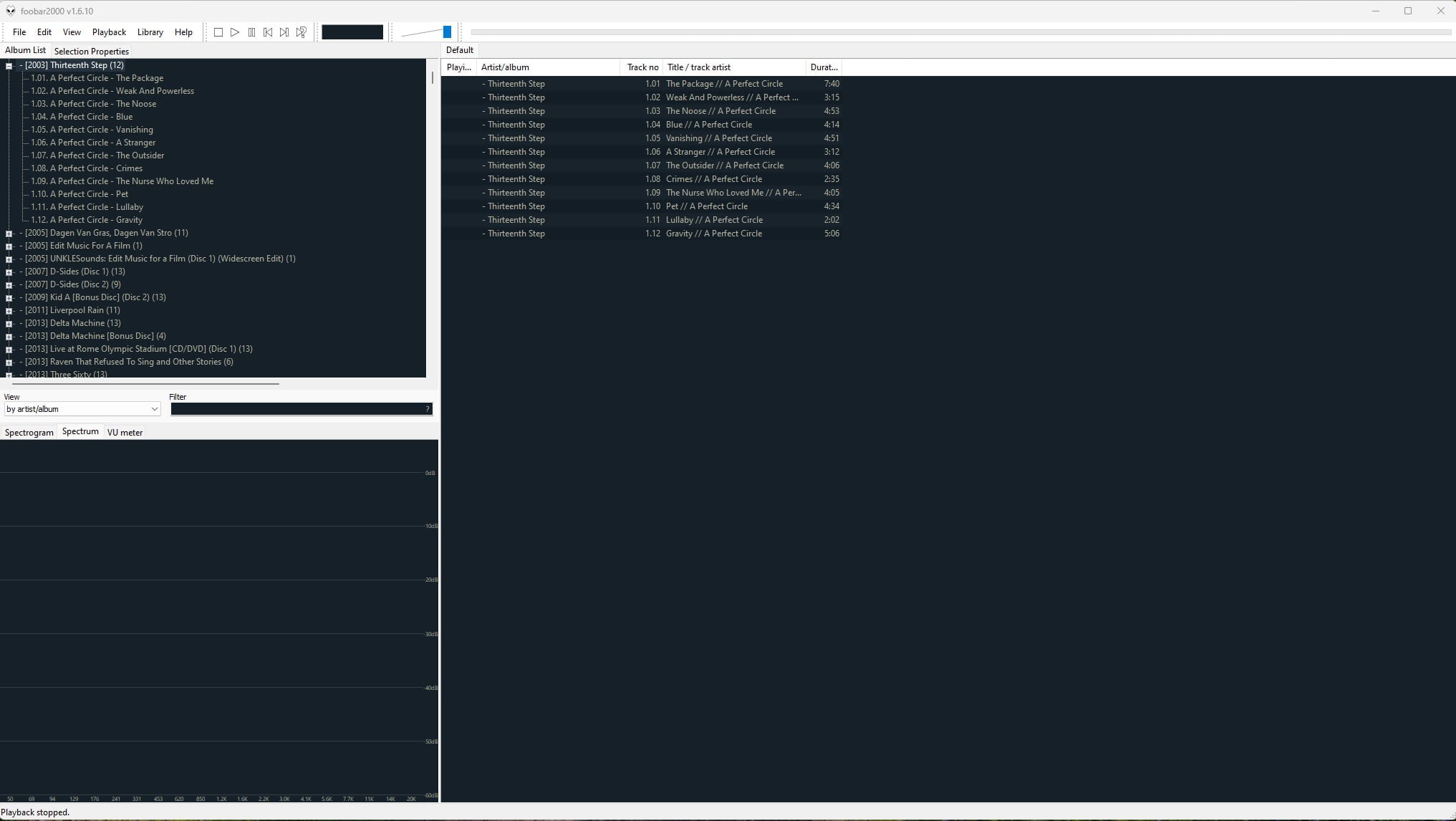1456x821 pixels.
Task: Sort by Track no column header
Action: (x=642, y=67)
